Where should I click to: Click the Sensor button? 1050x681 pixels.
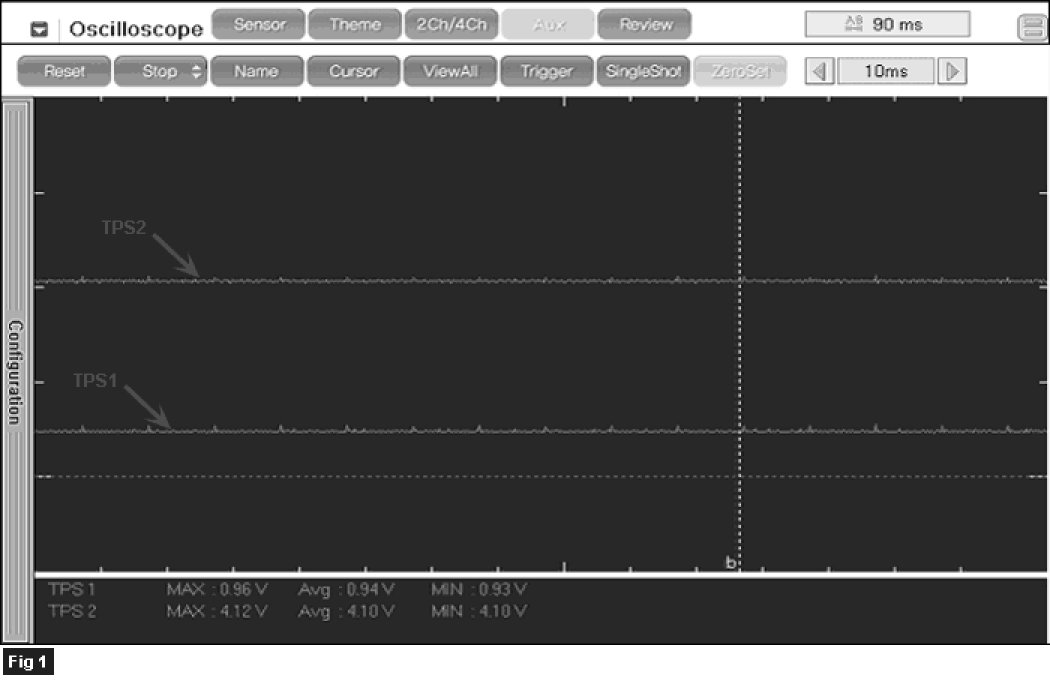point(259,25)
